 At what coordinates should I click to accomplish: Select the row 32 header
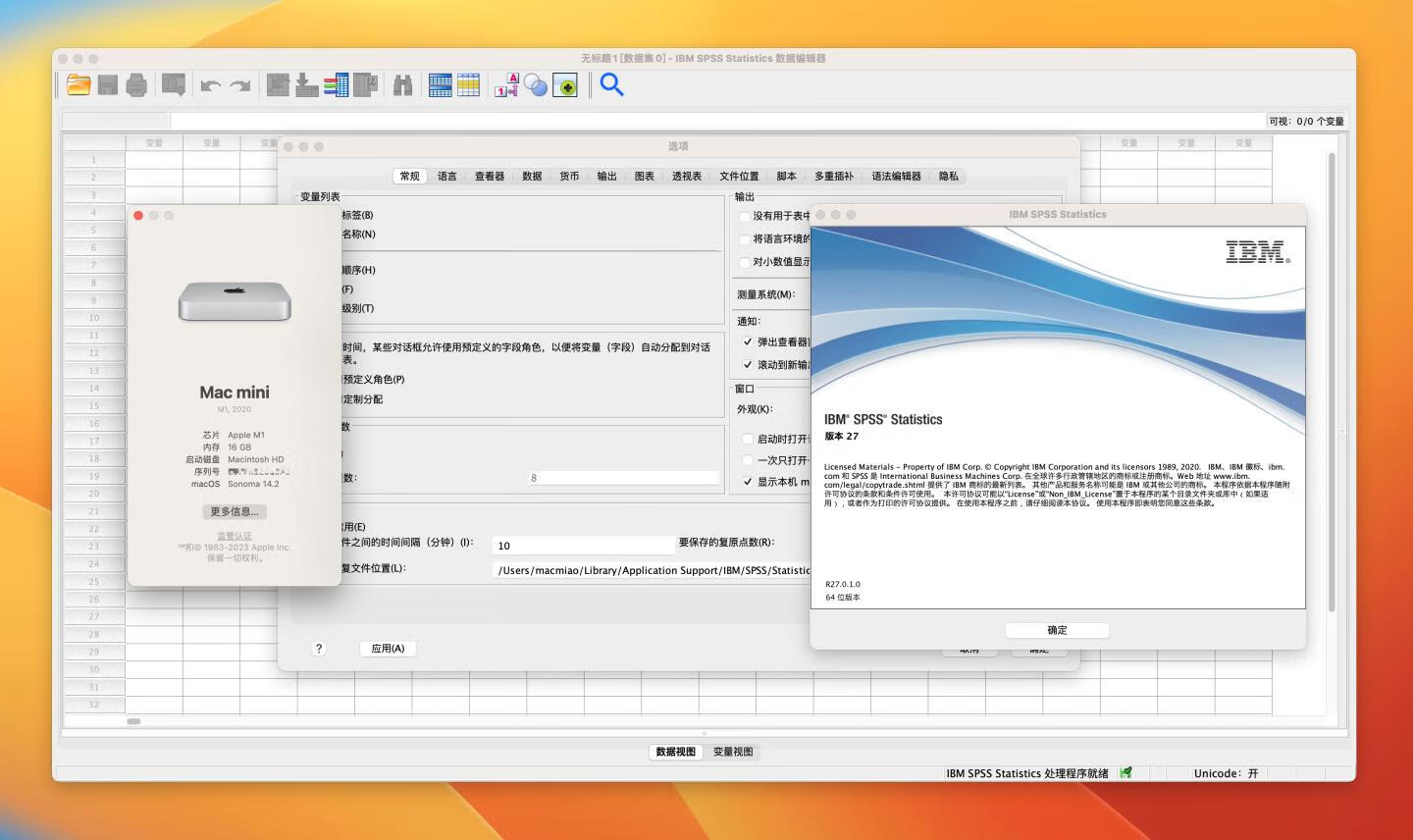click(94, 705)
